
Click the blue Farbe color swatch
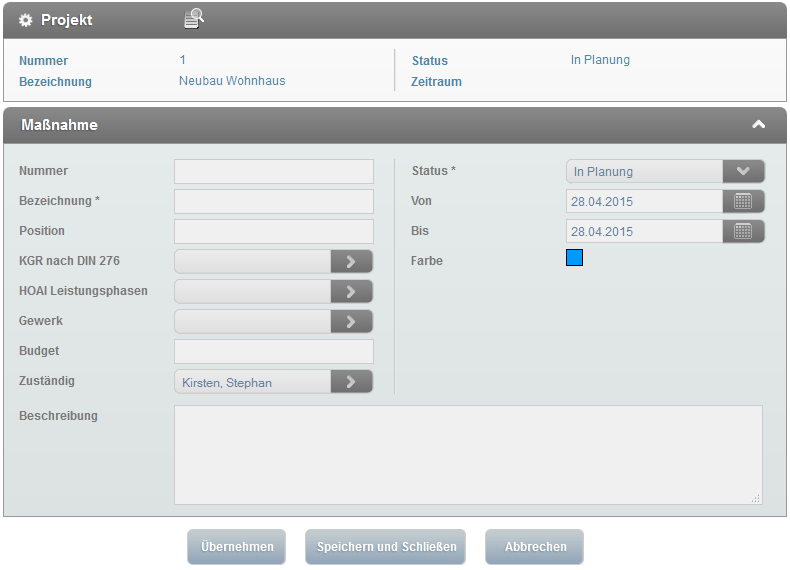point(574,258)
